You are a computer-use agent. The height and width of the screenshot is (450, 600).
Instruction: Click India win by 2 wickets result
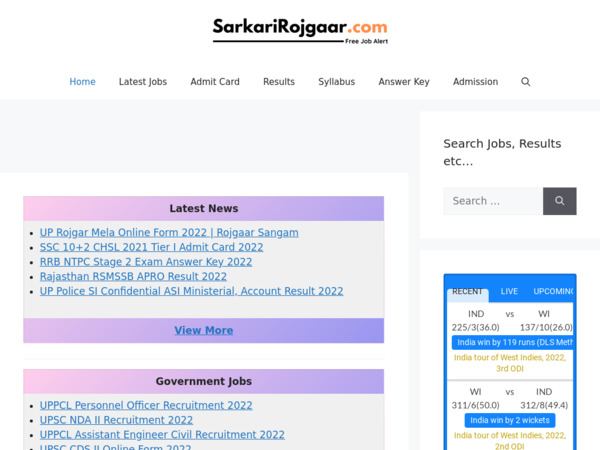click(510, 420)
